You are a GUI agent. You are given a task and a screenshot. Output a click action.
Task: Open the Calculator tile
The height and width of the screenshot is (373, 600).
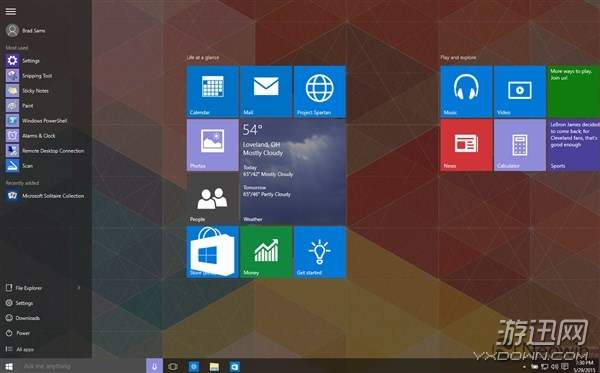(x=520, y=145)
